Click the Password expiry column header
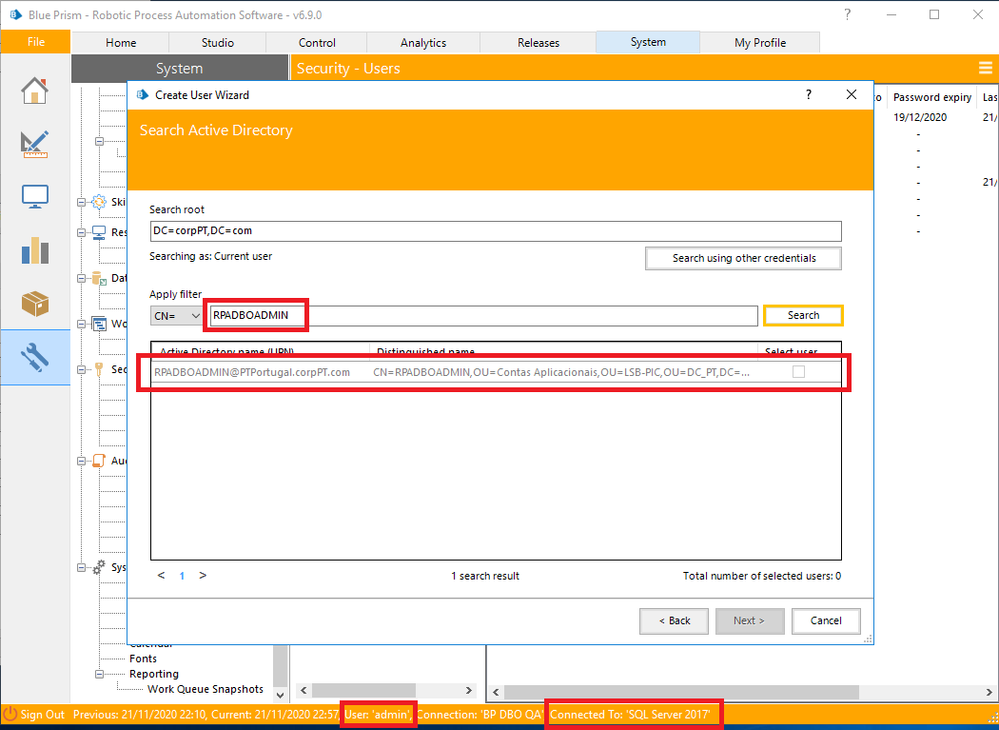Viewport: 999px width, 730px height. (x=932, y=97)
